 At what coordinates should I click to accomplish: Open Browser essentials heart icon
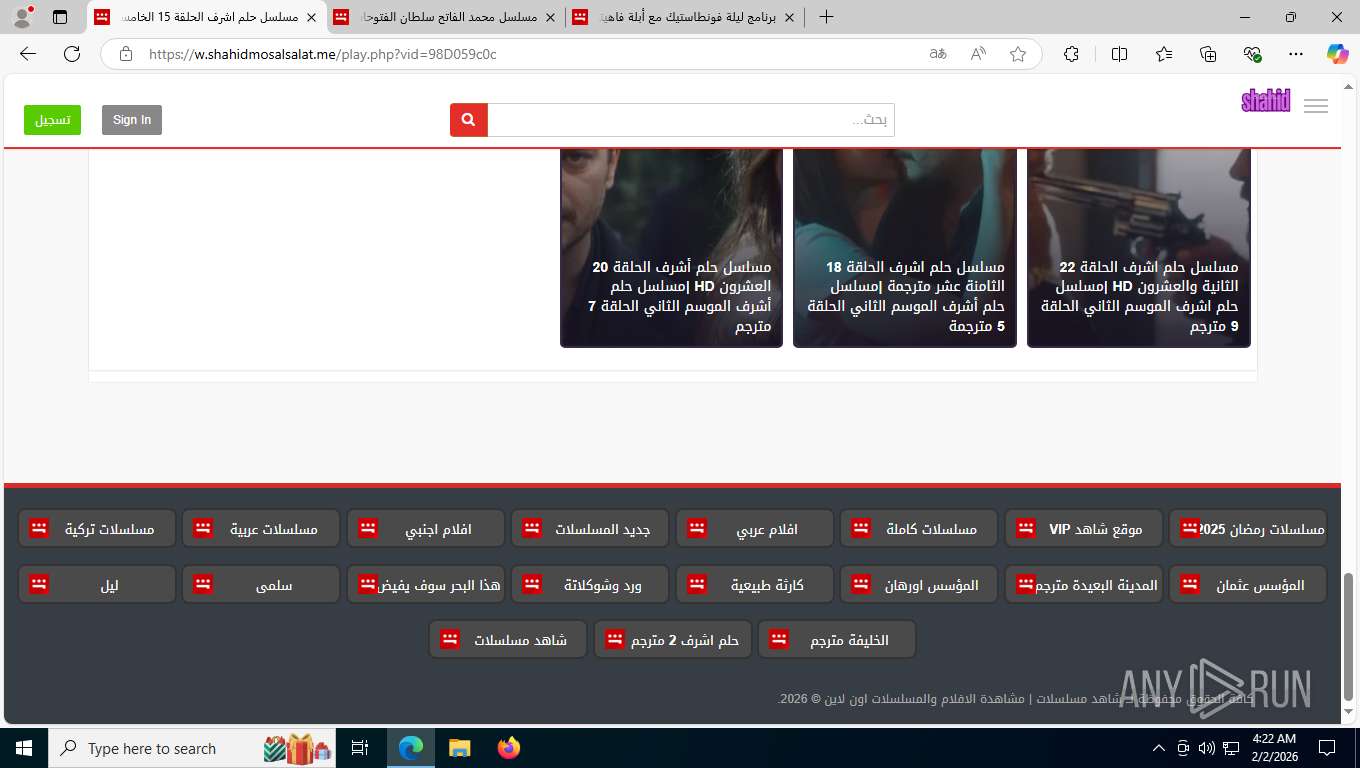click(x=1252, y=54)
